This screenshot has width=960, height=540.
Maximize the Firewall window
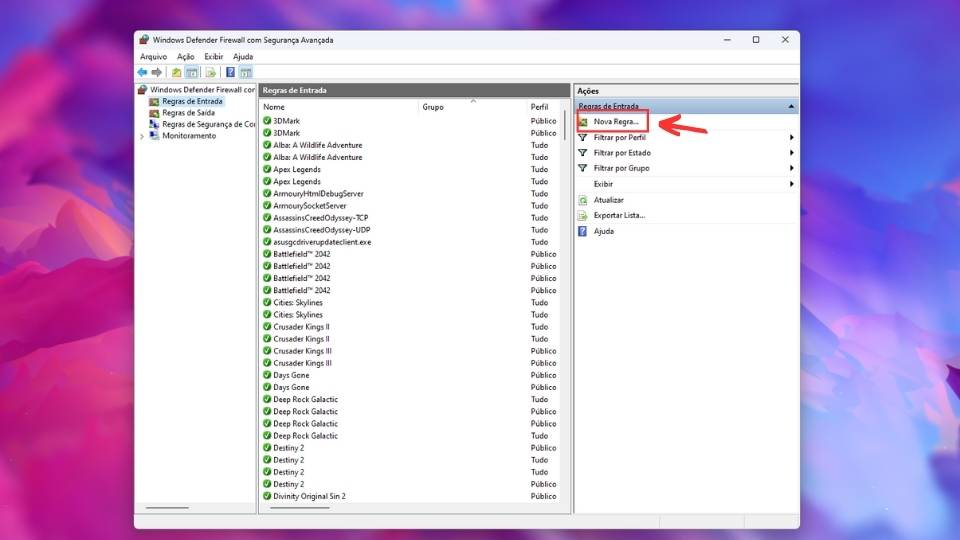(x=756, y=40)
